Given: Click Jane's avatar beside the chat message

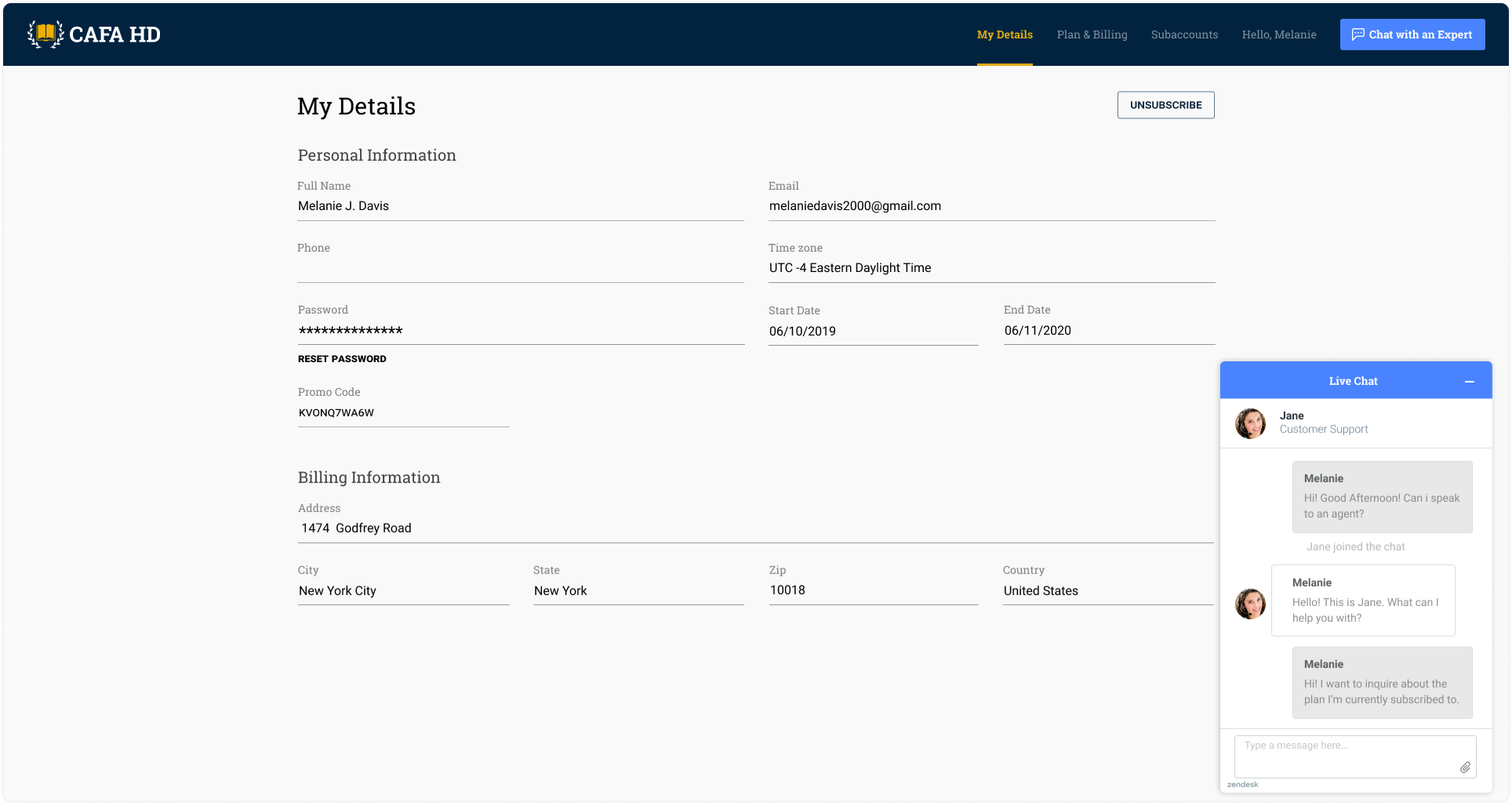Looking at the screenshot, I should 1250,604.
